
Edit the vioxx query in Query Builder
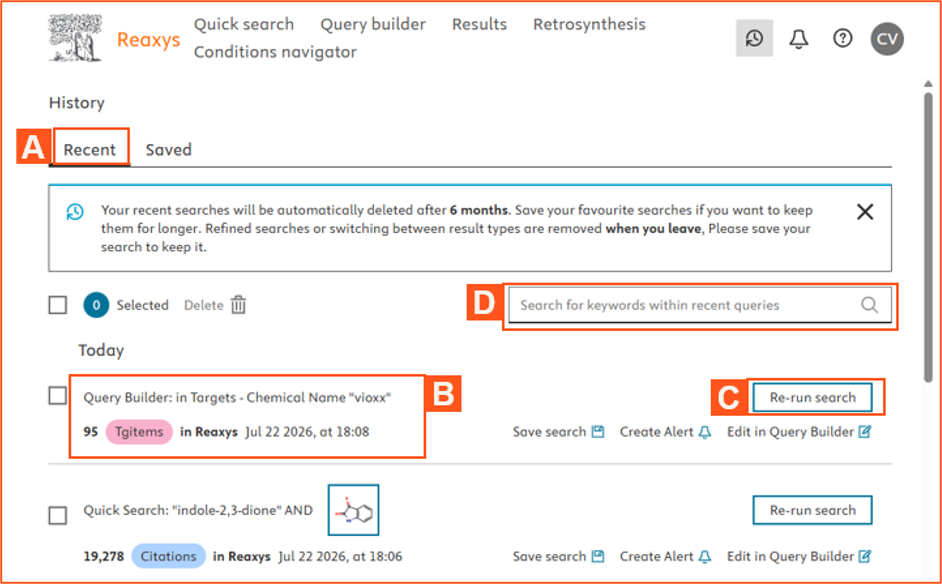[x=799, y=432]
